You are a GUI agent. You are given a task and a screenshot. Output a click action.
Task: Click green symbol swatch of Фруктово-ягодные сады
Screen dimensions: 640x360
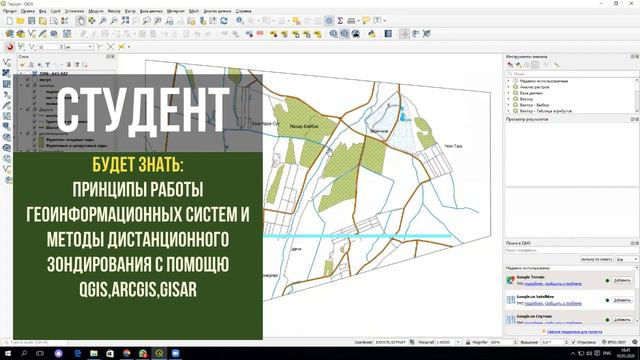tap(41, 140)
